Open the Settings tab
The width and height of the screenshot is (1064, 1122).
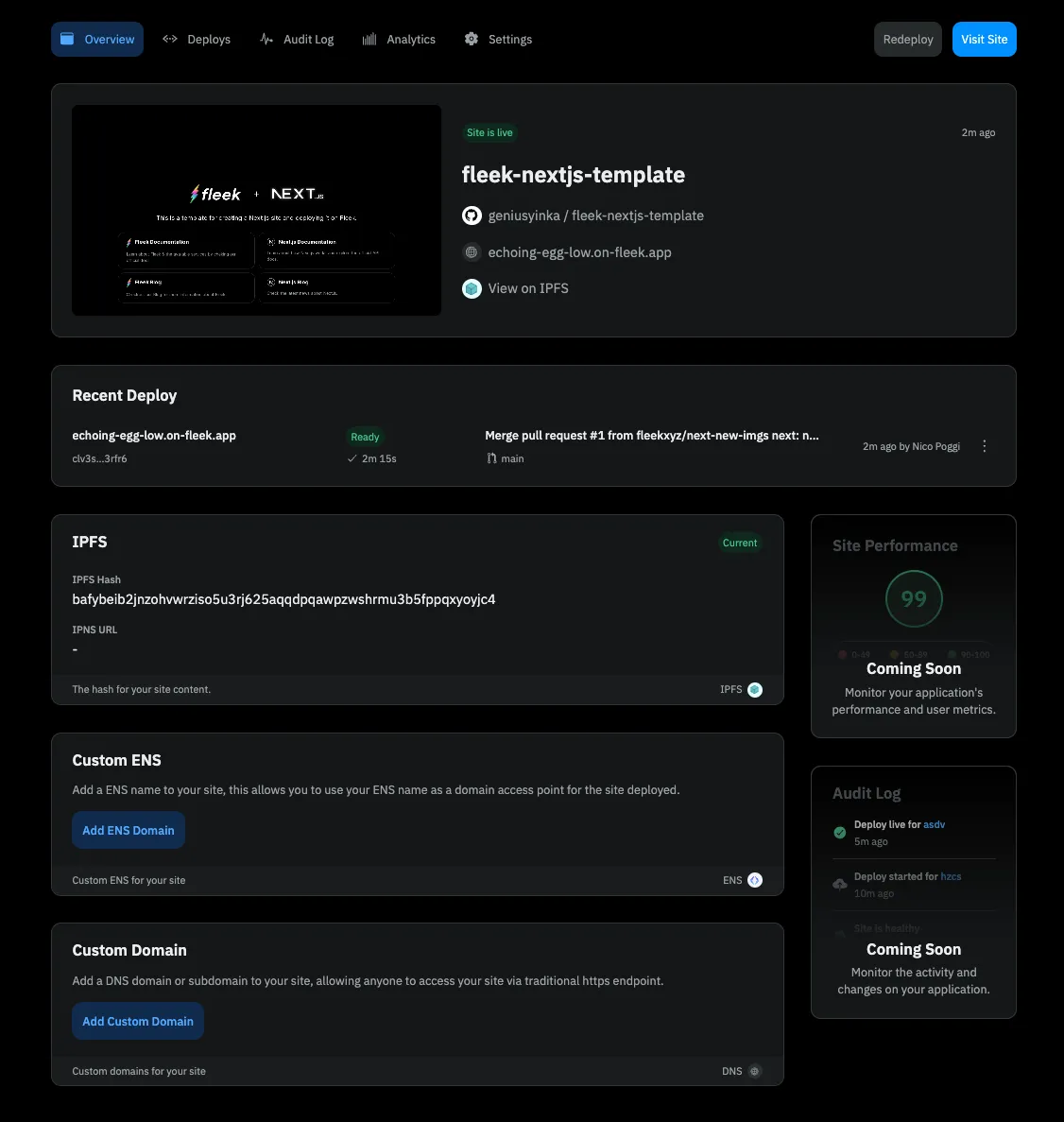498,40
